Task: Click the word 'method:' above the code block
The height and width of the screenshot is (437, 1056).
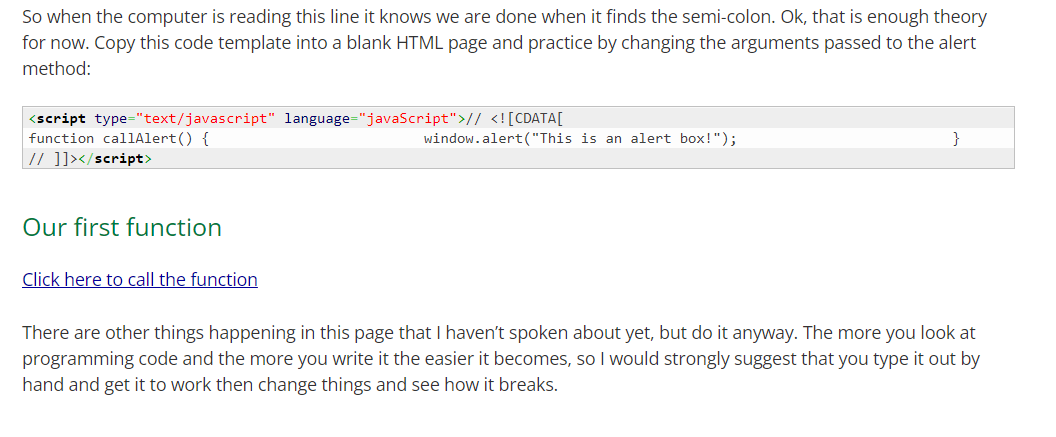Action: [x=57, y=69]
